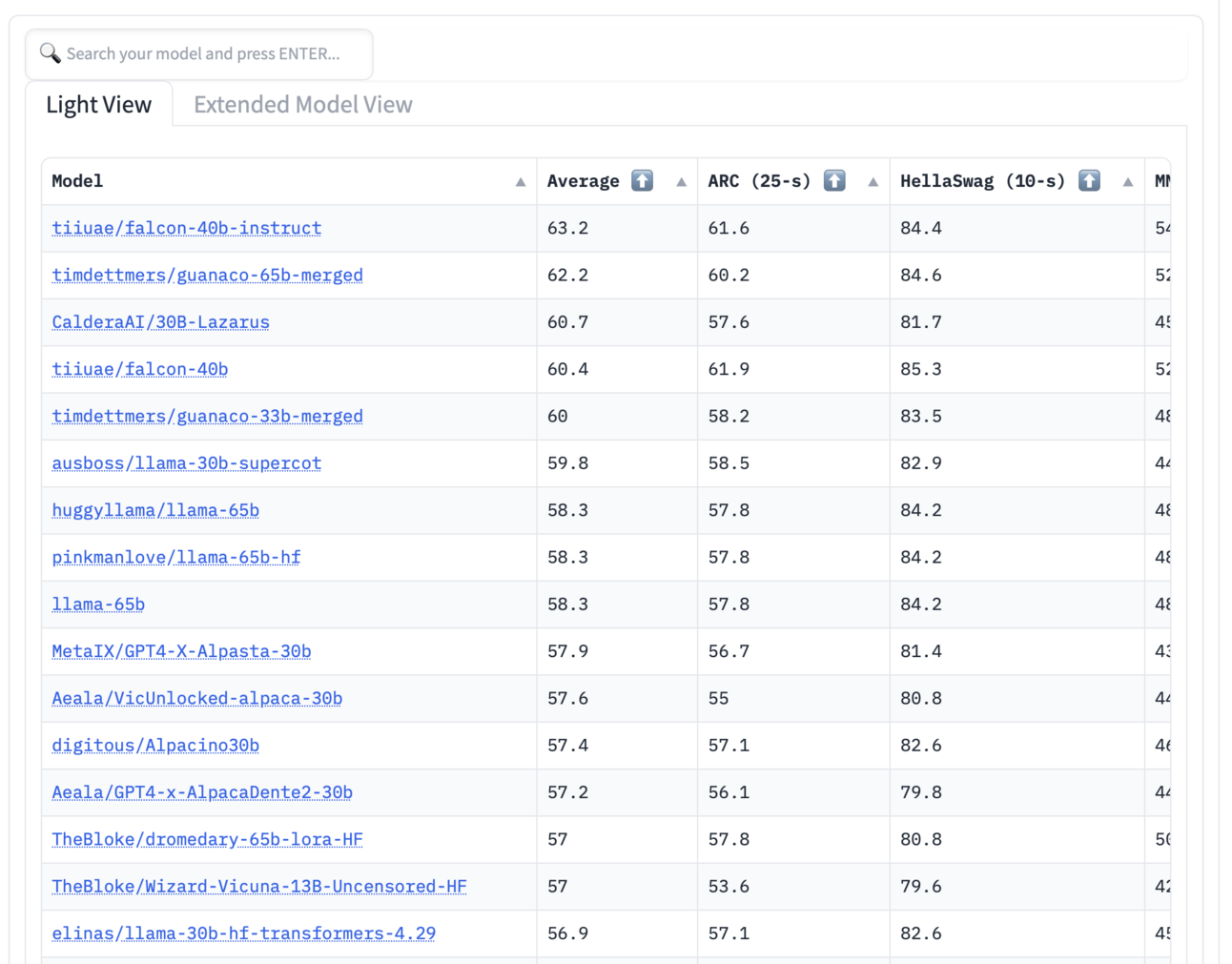
Task: Open Aeala/GPT4-x-AlpacaDente2-30b model link
Action: (202, 792)
